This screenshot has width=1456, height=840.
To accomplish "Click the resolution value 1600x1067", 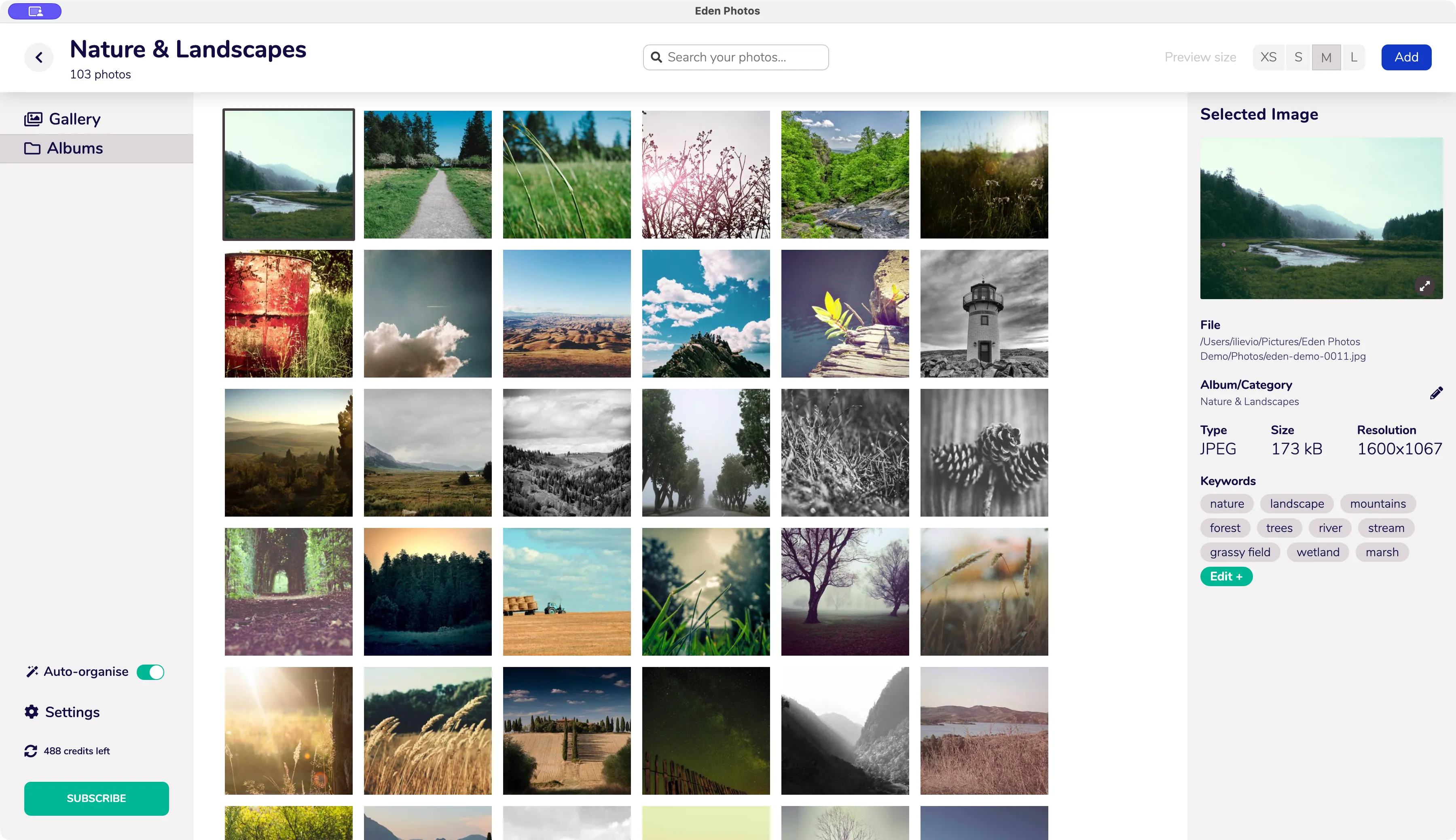I will (1399, 449).
